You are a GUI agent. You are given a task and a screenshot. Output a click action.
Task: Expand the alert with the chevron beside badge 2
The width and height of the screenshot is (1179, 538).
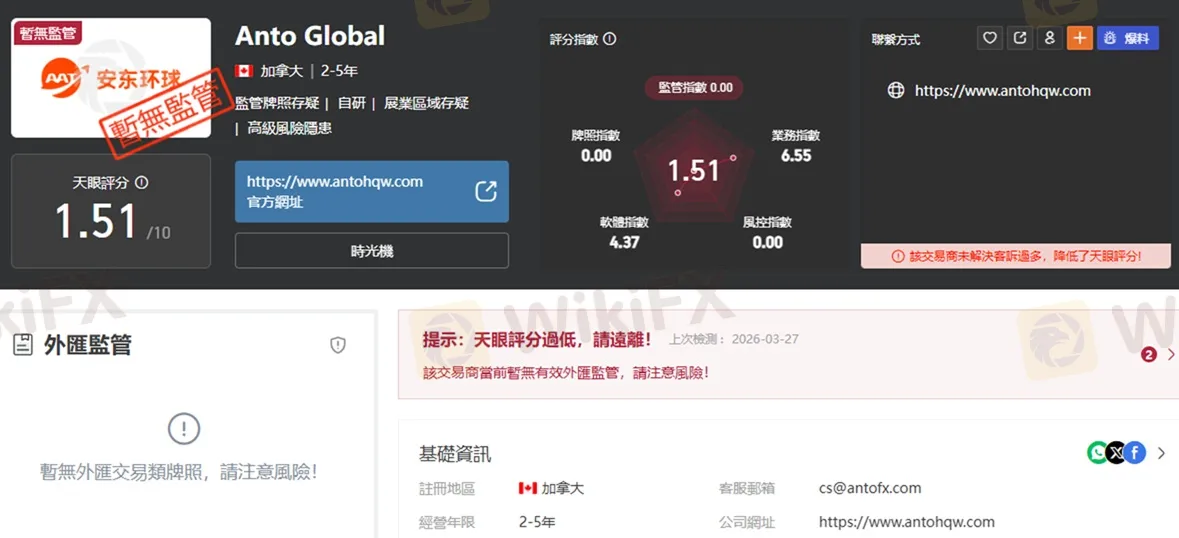(1170, 354)
